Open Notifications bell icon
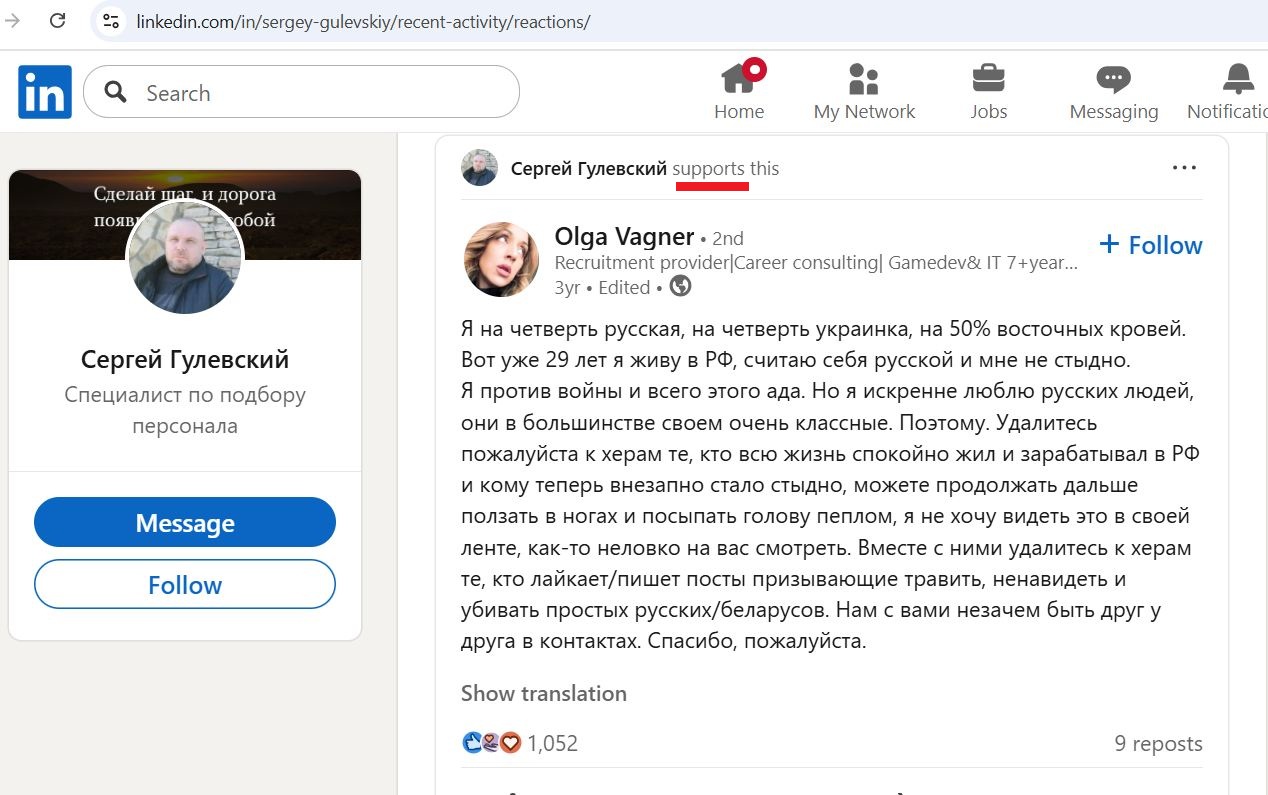 point(1238,79)
